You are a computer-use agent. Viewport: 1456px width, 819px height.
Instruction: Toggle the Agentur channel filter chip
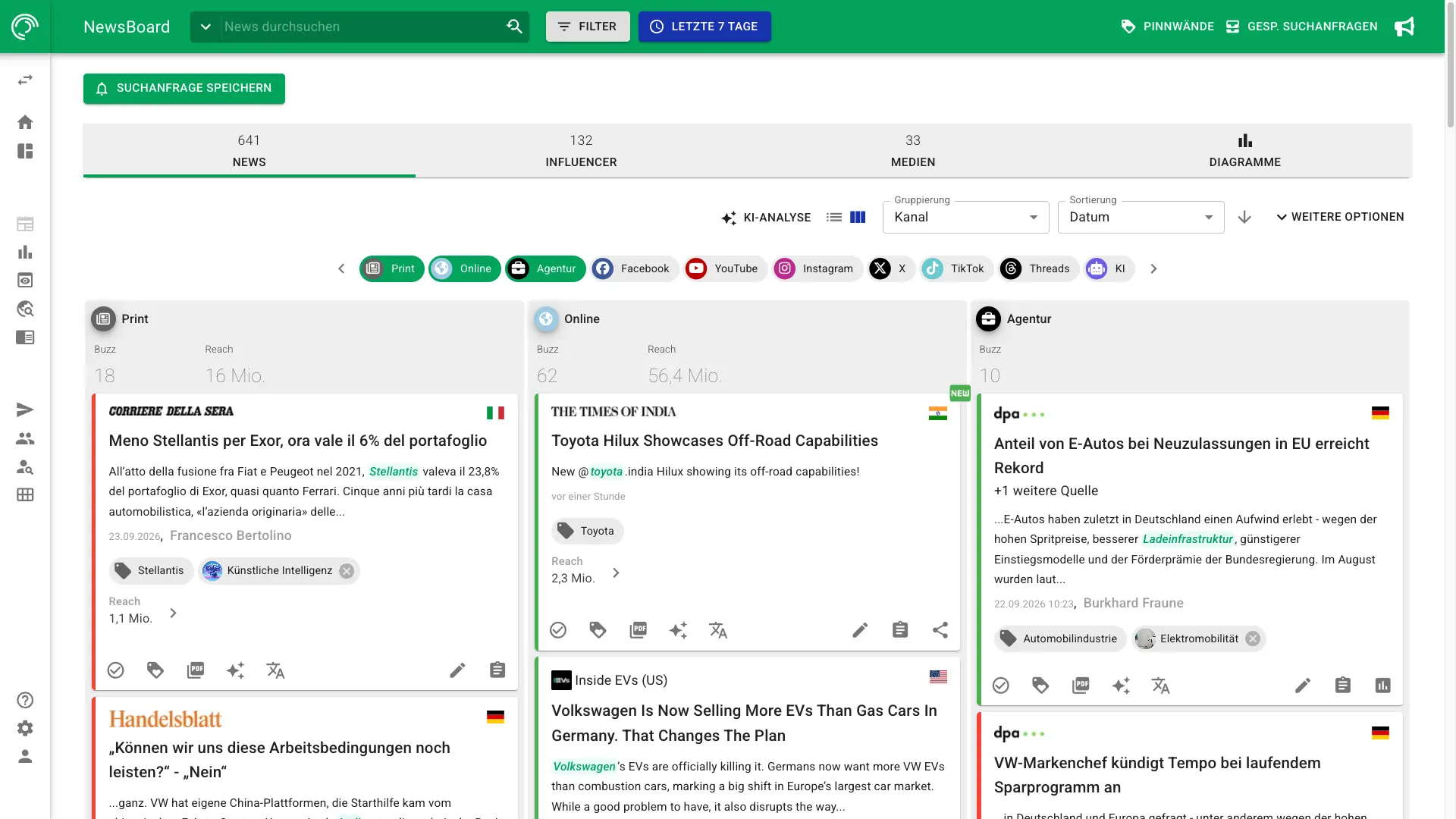pyautogui.click(x=545, y=268)
